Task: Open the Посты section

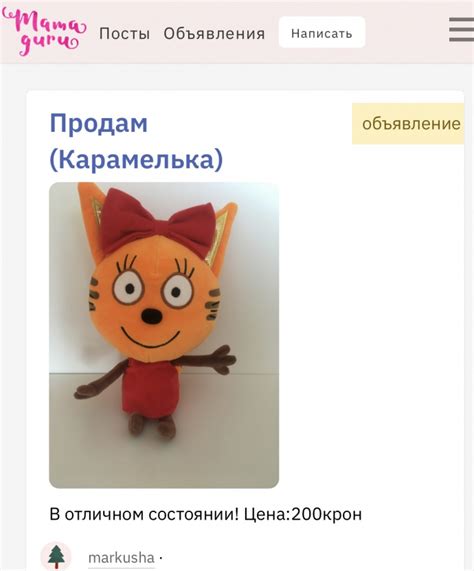Action: click(125, 34)
